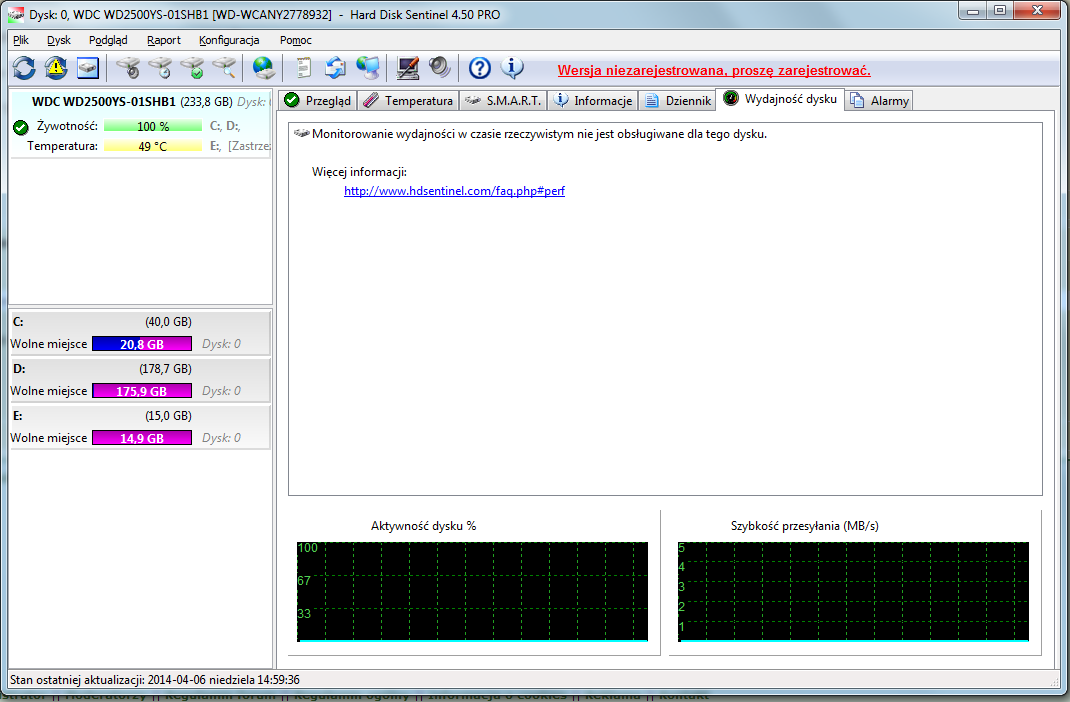Viewport: 1070px width, 702px height.
Task: Click the globe over disk toolbar icon
Action: click(x=263, y=68)
